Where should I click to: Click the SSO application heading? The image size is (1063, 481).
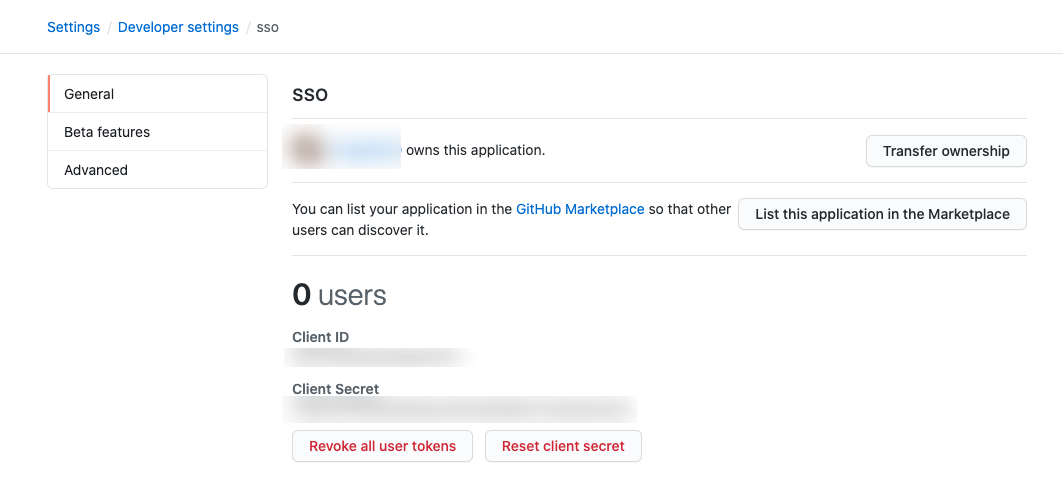(310, 95)
